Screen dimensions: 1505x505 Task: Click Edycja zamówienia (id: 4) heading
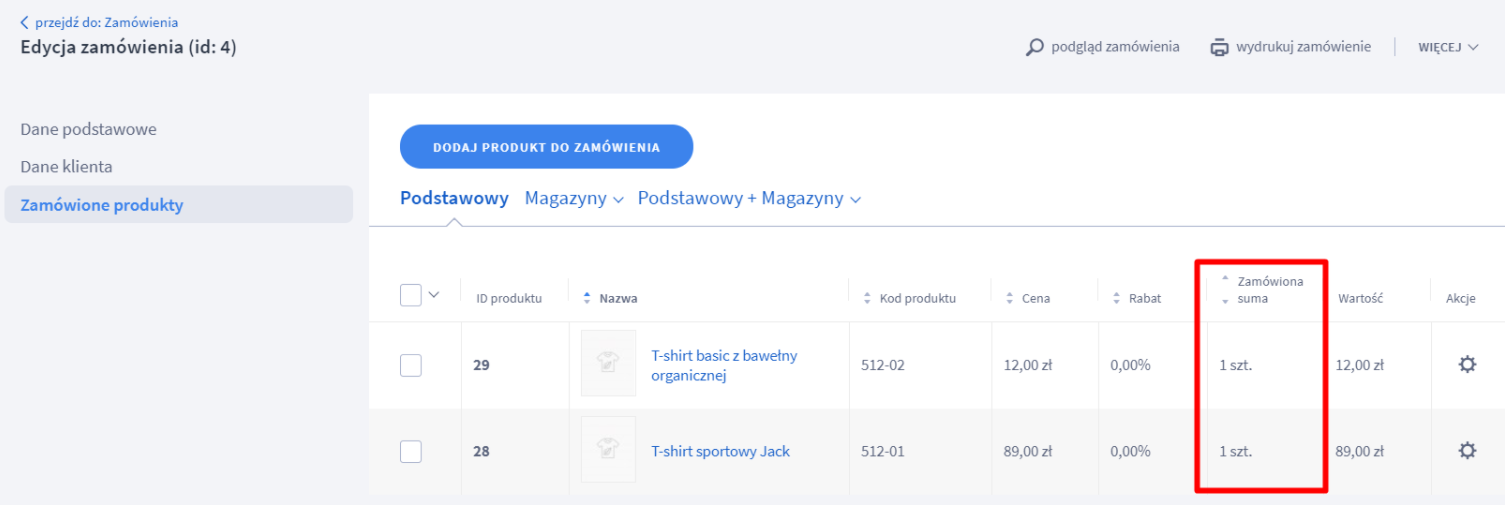click(128, 47)
